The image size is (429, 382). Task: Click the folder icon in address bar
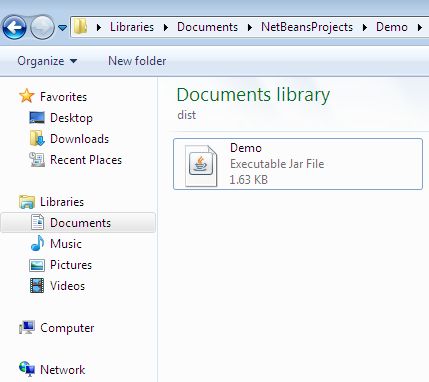[x=80, y=27]
